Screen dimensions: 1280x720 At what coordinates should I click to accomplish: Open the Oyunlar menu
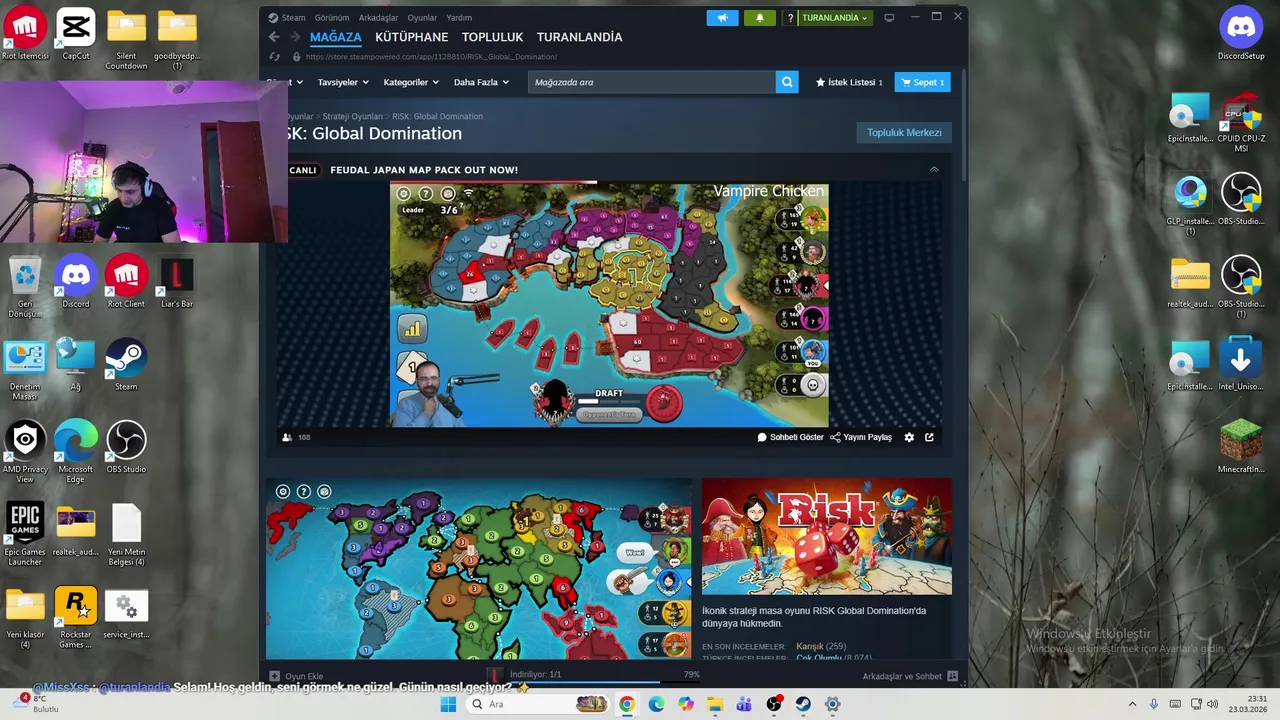[422, 17]
